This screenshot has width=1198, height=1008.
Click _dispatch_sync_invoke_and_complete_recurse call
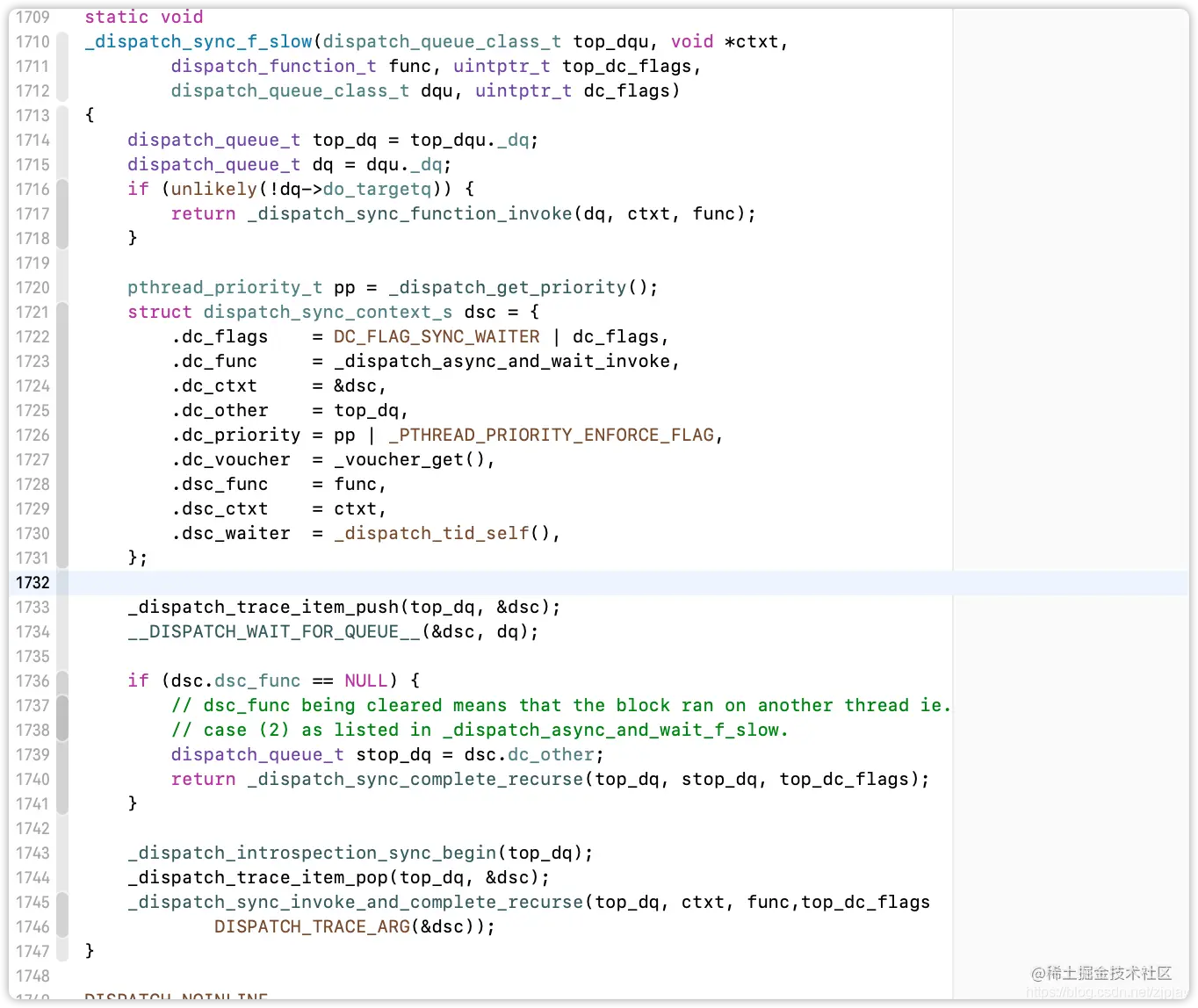coord(355,902)
